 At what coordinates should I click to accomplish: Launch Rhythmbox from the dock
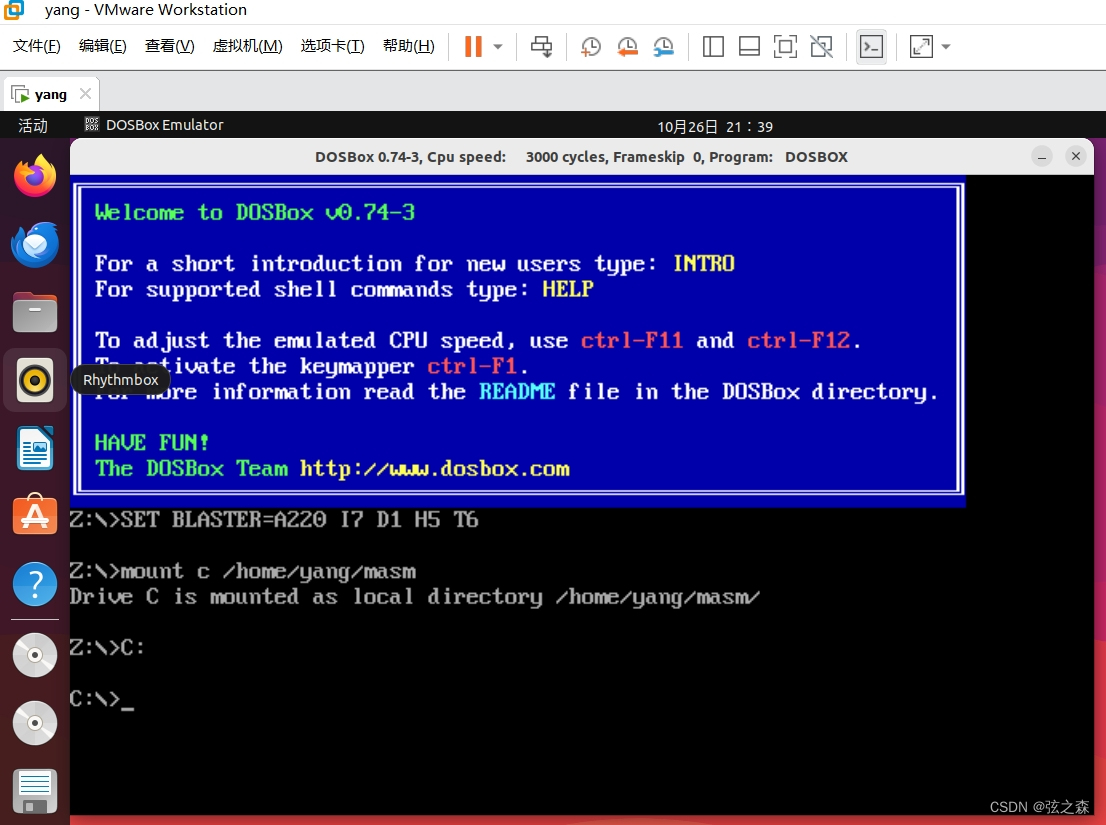pyautogui.click(x=35, y=380)
